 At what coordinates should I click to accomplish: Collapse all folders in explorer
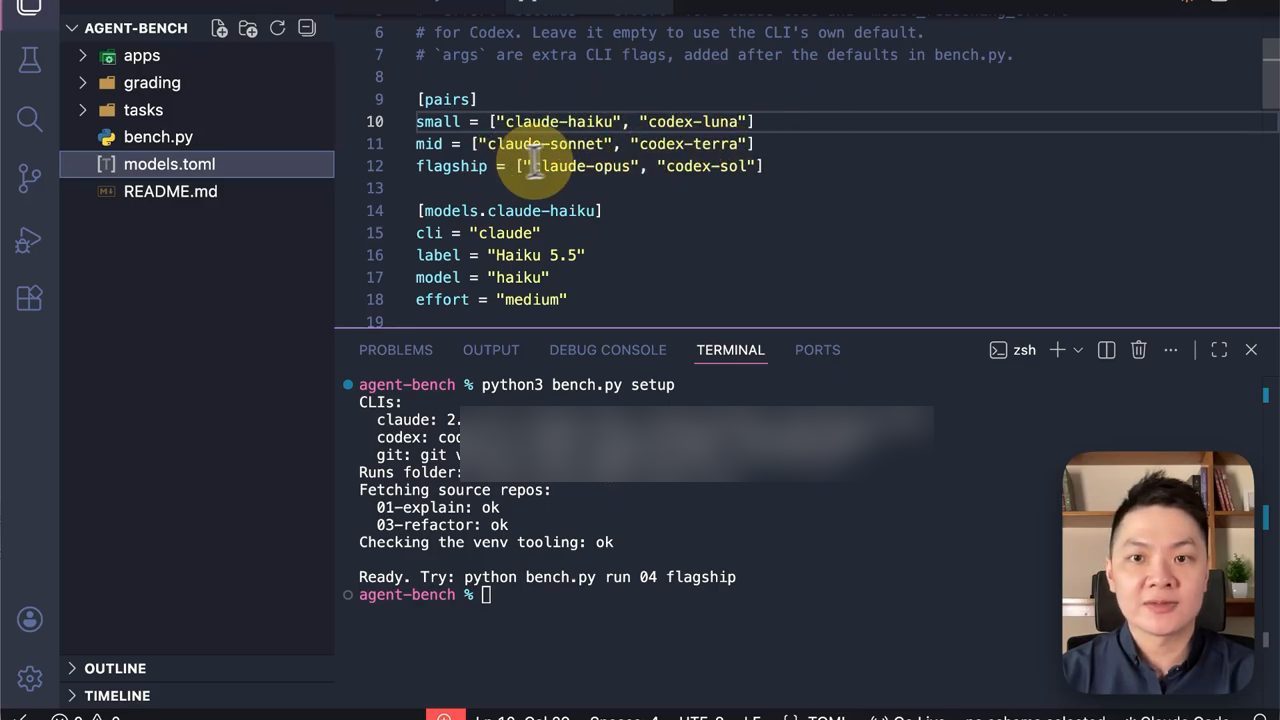pyautogui.click(x=307, y=28)
